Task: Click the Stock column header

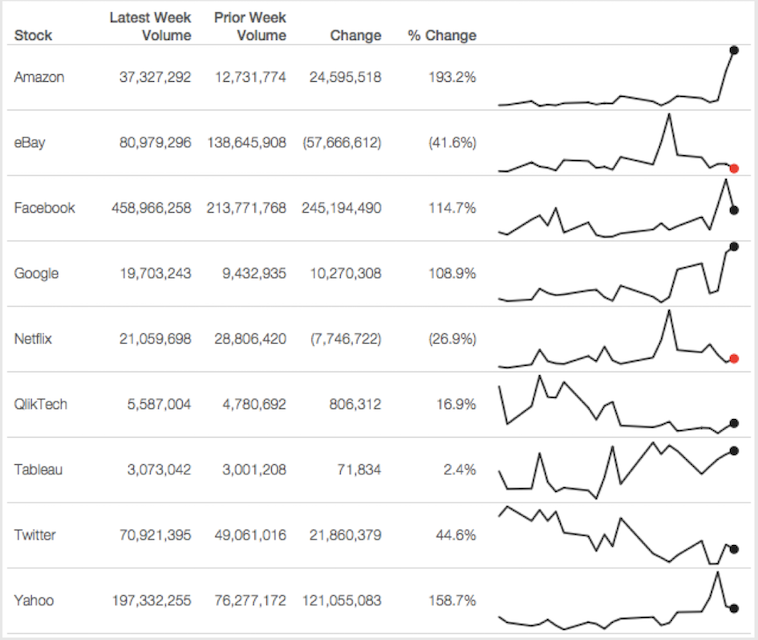Action: (x=33, y=35)
